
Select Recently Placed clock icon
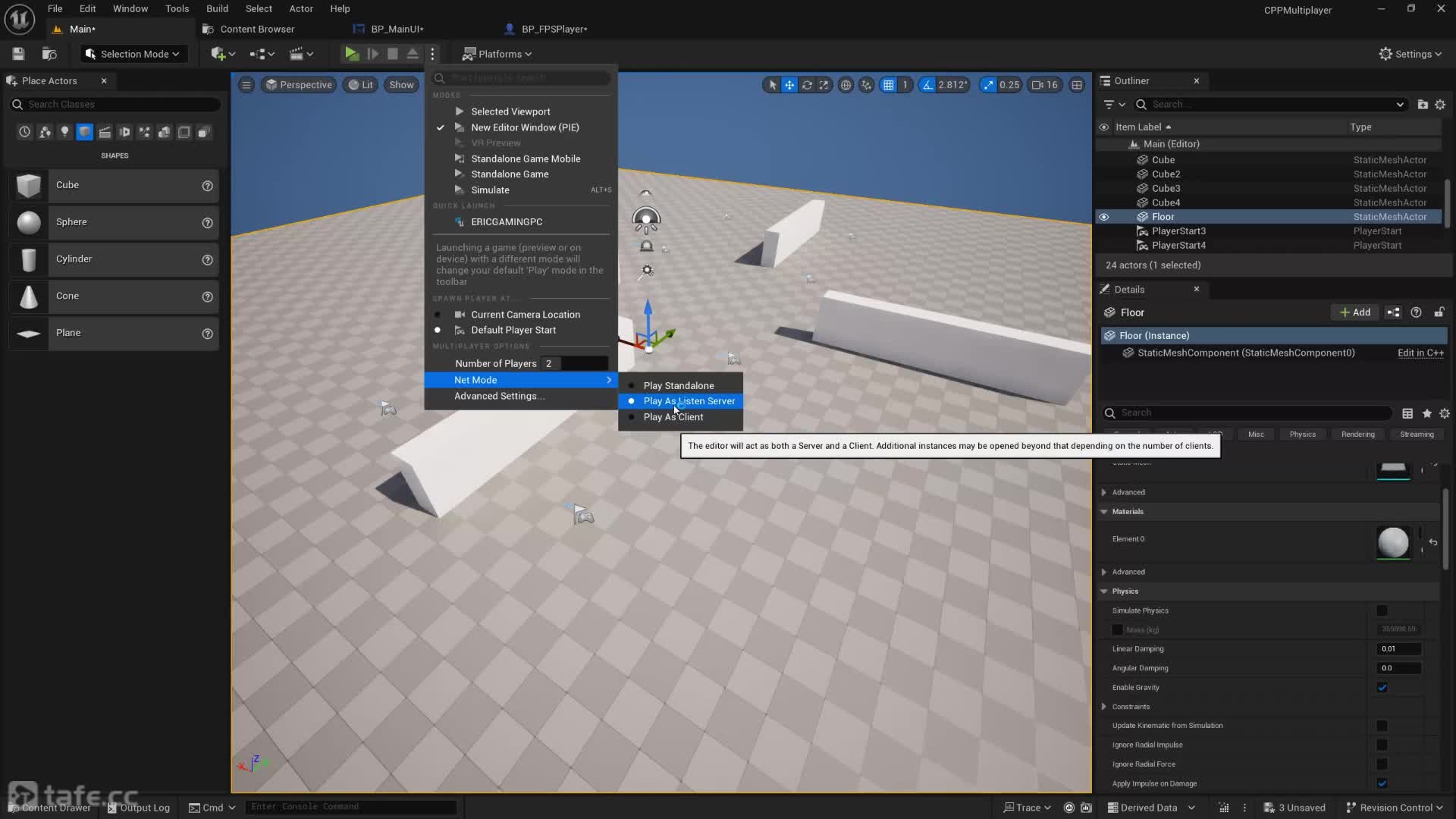coord(24,132)
